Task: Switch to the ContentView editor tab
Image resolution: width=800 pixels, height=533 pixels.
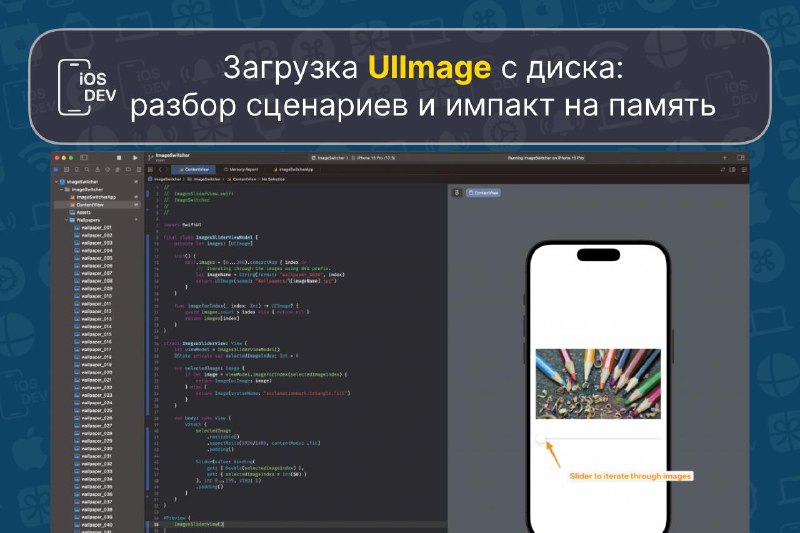Action: click(194, 169)
